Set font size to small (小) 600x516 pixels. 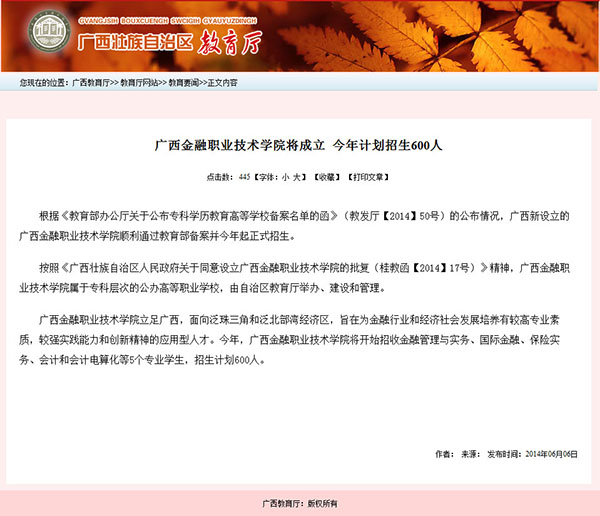point(285,176)
